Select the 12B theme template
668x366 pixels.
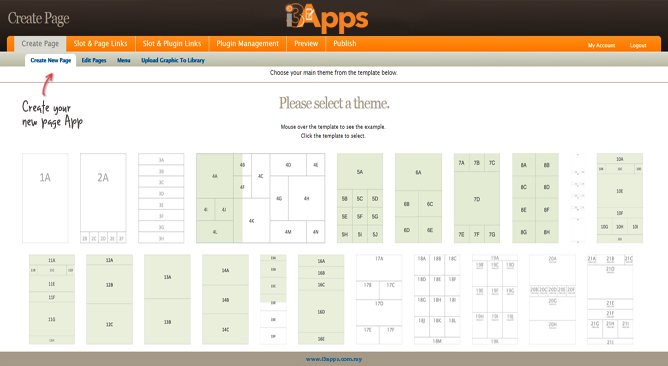pyautogui.click(x=109, y=300)
